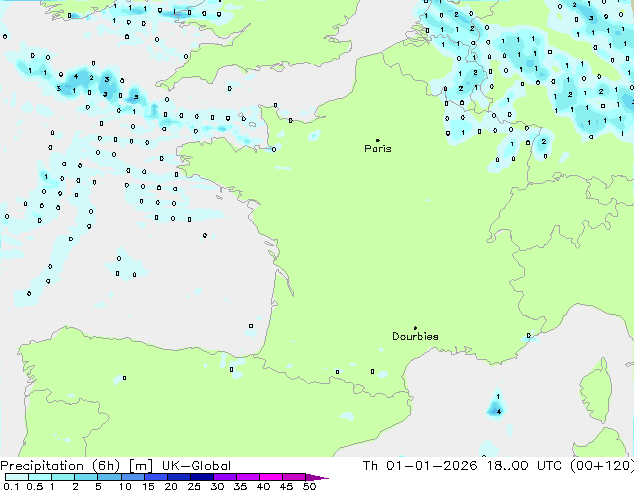Pick the 15–20 legend color swatch
Screen dimensions: 634x490
coord(155,477)
